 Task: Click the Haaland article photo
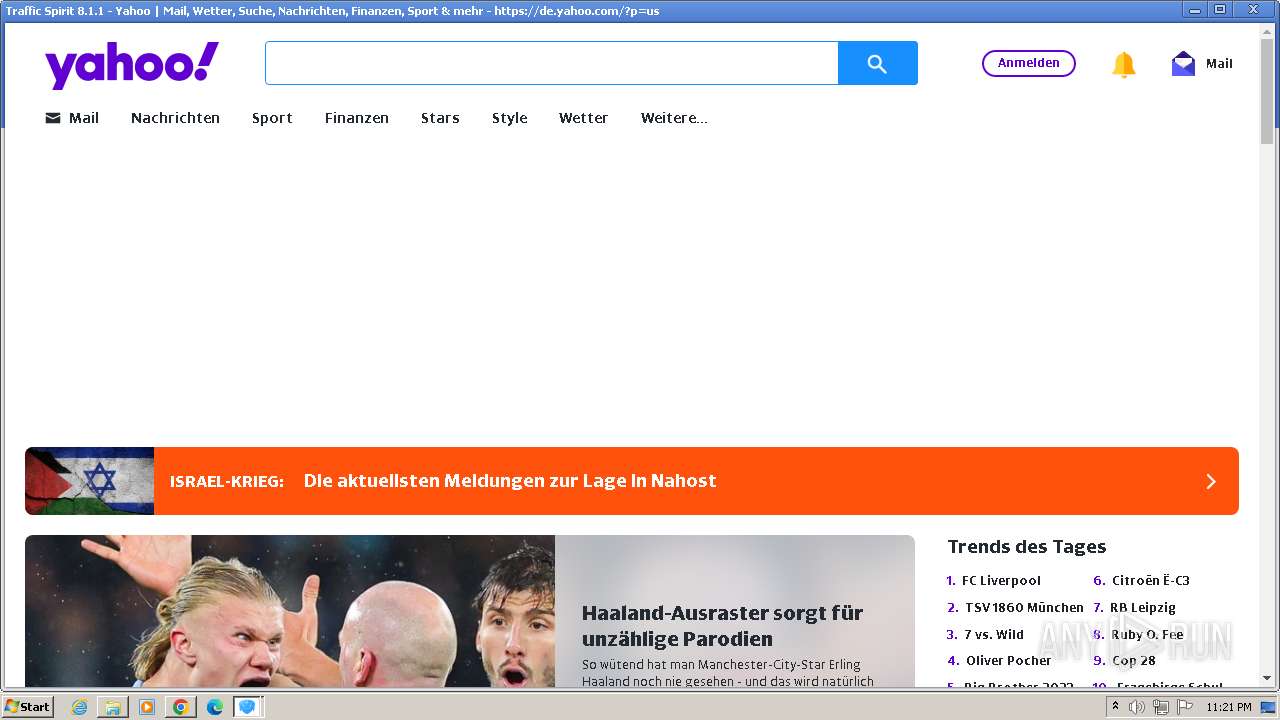(290, 612)
